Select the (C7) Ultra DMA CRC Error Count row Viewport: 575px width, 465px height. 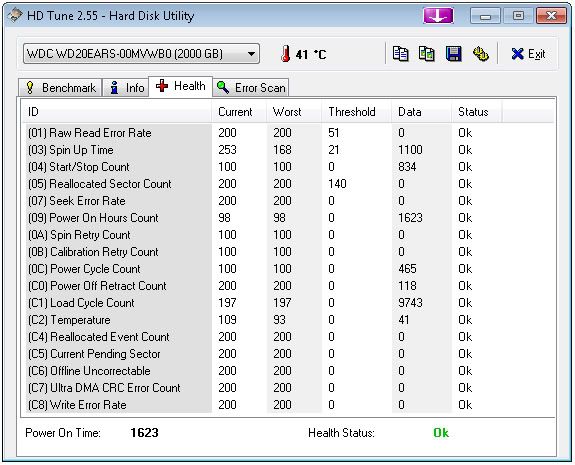click(264, 388)
